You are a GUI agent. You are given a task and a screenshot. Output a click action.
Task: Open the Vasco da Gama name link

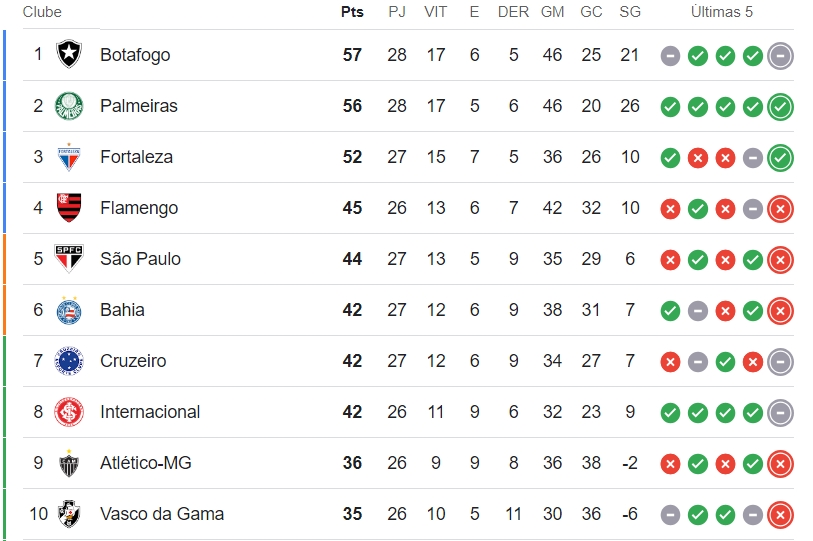[162, 514]
